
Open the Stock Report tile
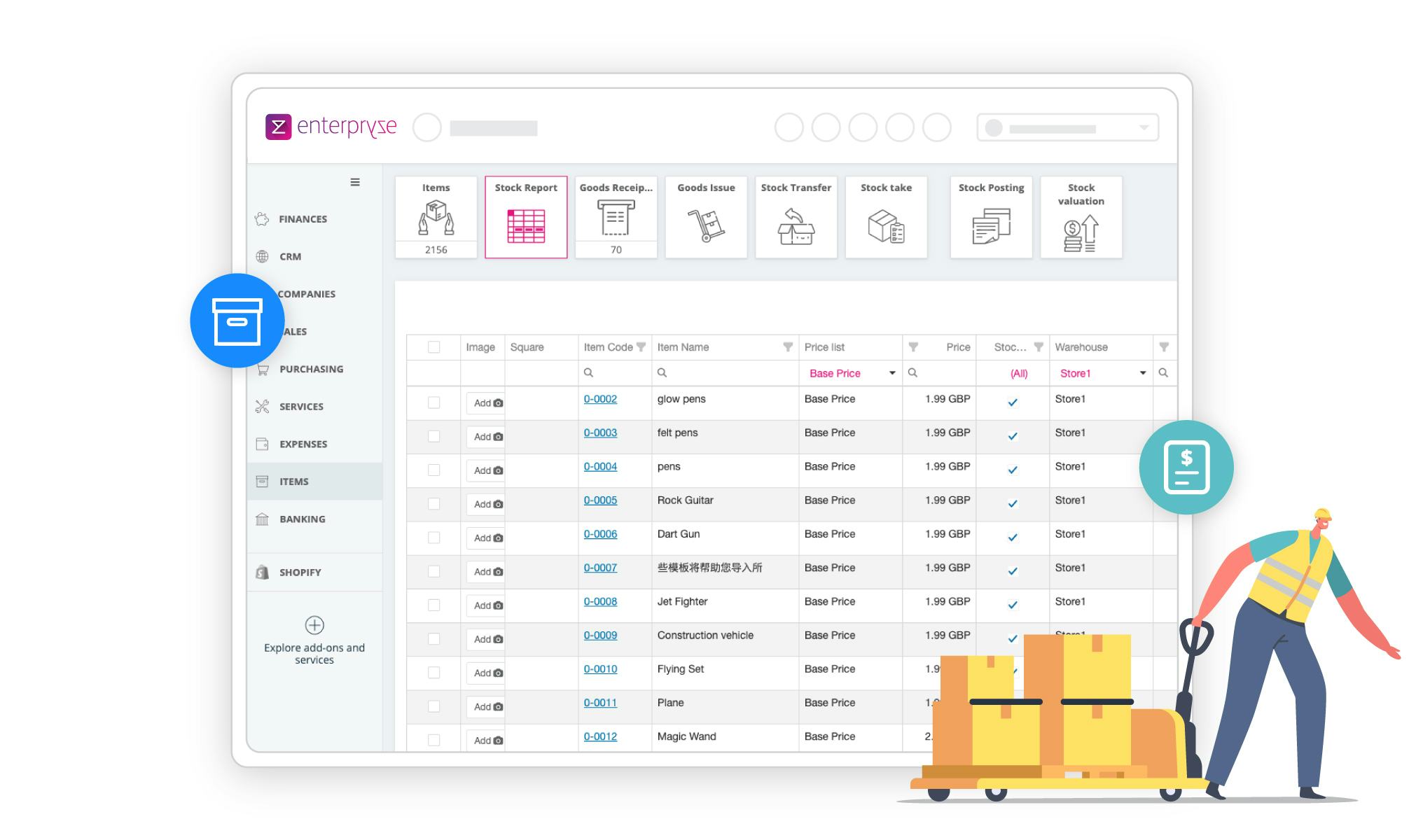526,217
